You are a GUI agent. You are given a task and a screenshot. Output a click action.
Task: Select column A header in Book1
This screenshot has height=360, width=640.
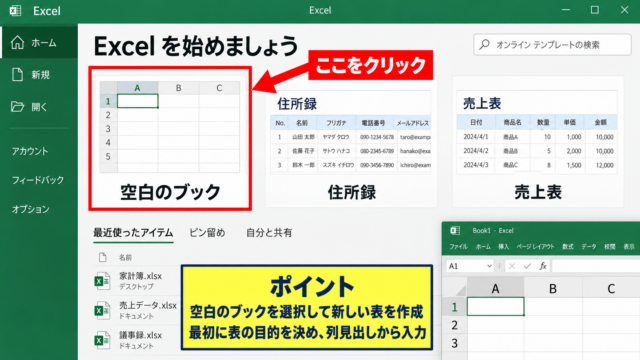click(495, 288)
